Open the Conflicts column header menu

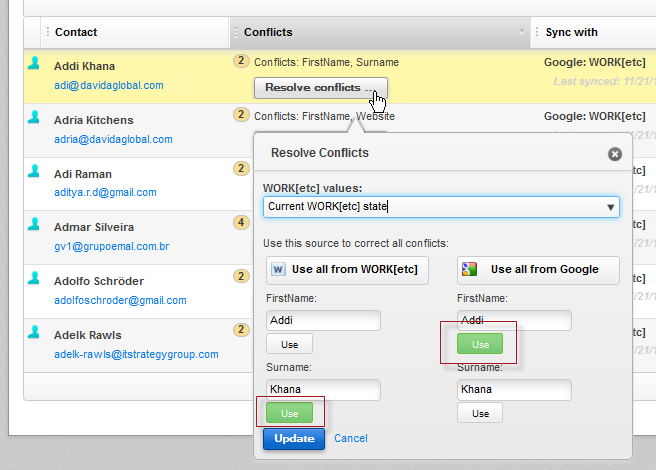[x=522, y=33]
